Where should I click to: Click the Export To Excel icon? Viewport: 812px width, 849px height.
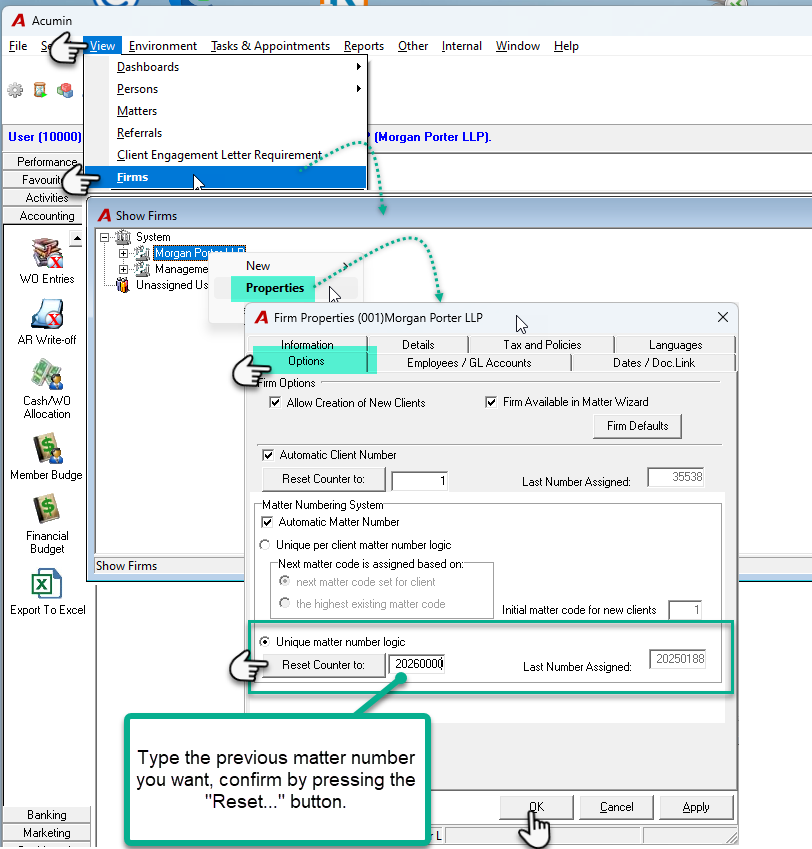point(47,584)
